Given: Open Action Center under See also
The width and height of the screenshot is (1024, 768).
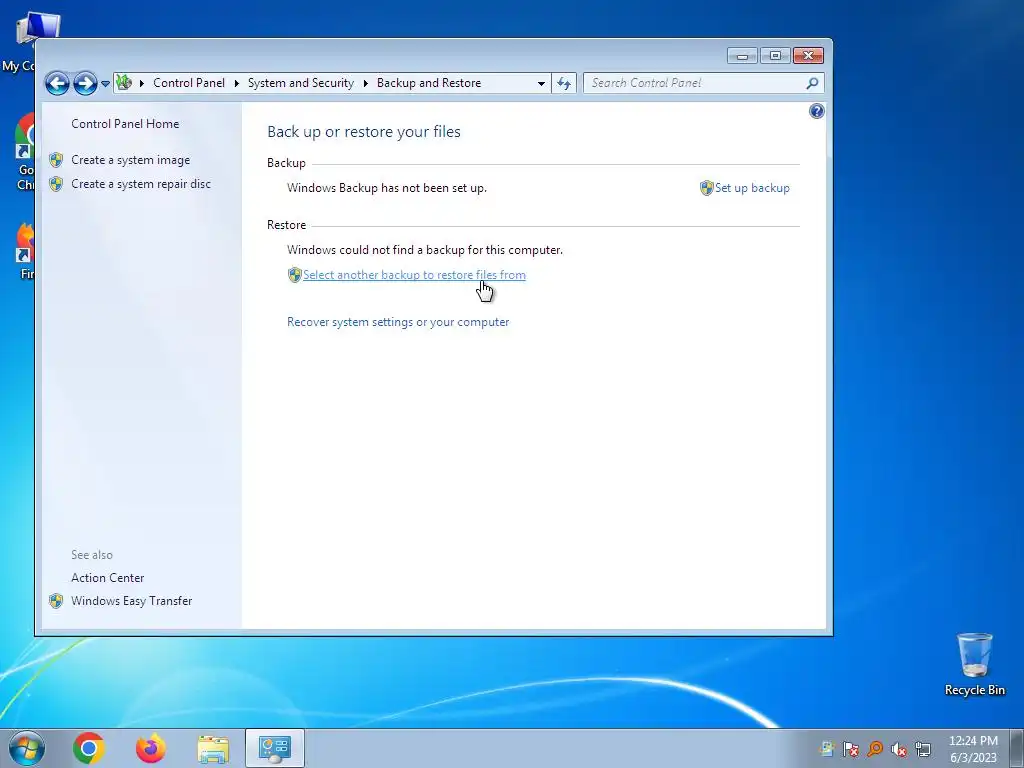Looking at the screenshot, I should coord(108,578).
